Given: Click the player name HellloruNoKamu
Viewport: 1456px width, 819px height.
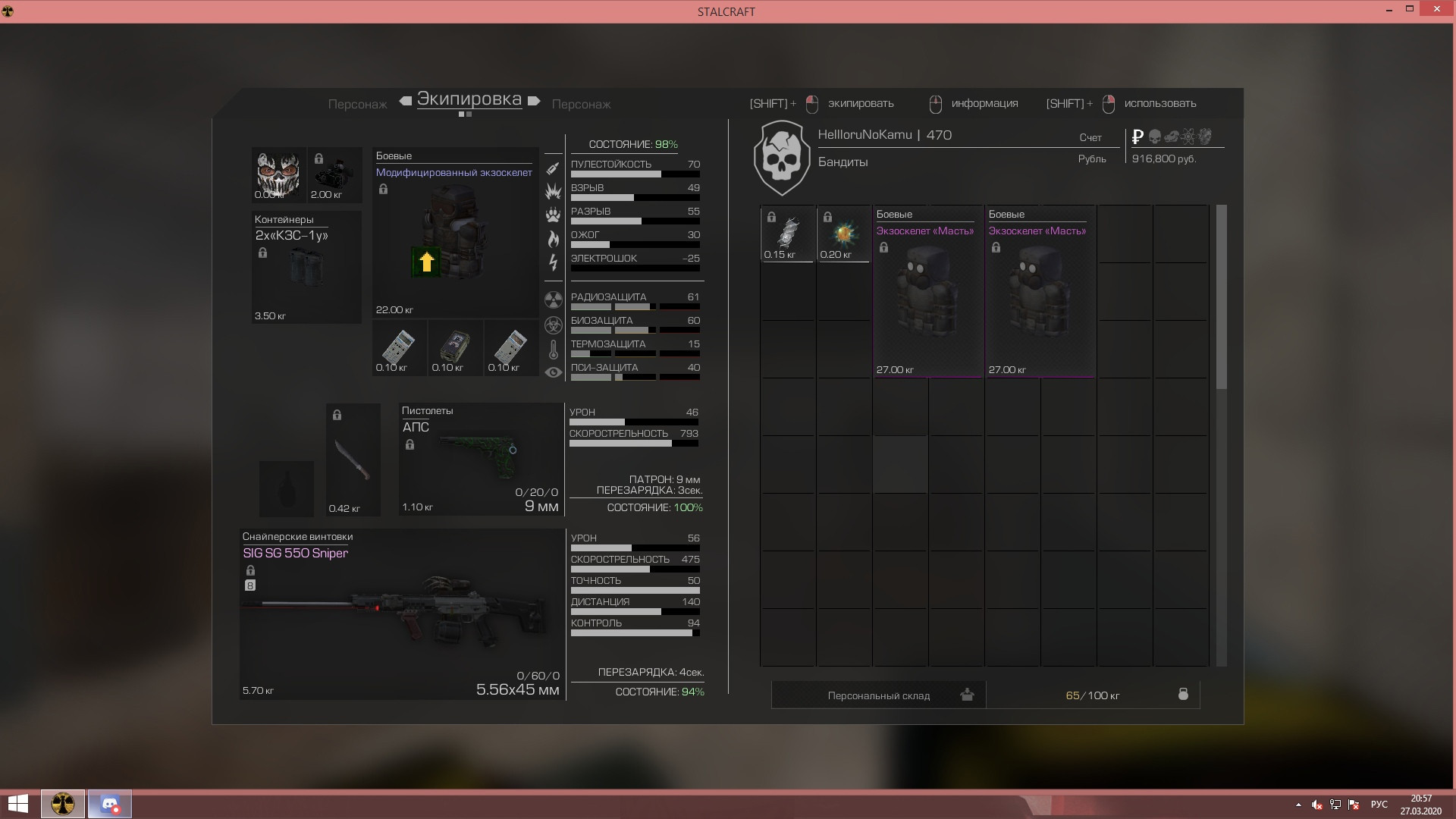Looking at the screenshot, I should pyautogui.click(x=864, y=135).
